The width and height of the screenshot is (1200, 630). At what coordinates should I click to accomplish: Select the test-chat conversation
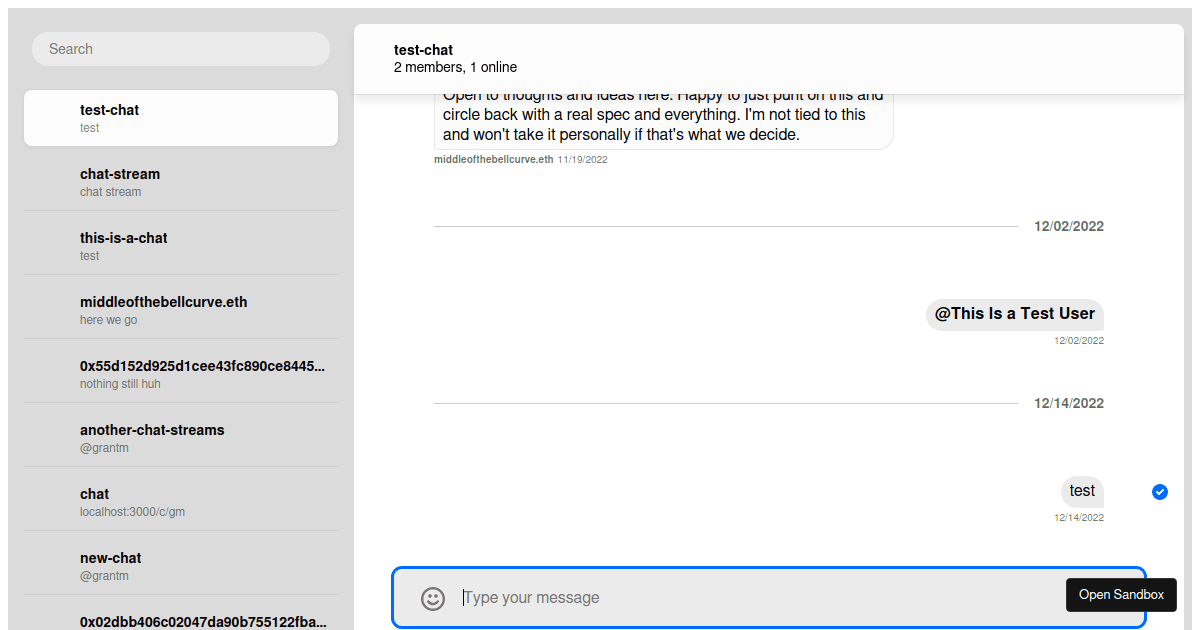180,118
